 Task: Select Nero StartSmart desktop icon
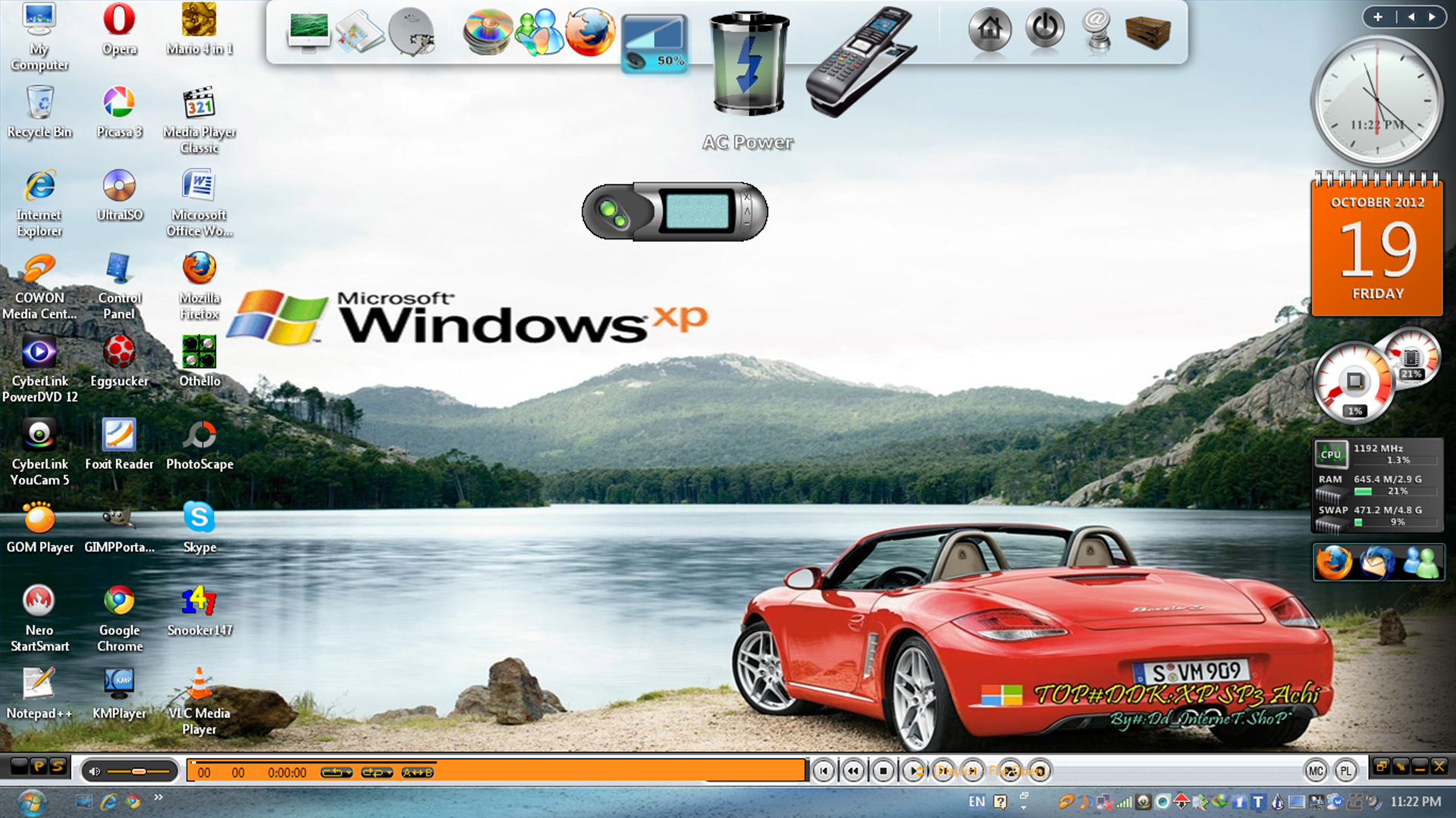(x=39, y=619)
